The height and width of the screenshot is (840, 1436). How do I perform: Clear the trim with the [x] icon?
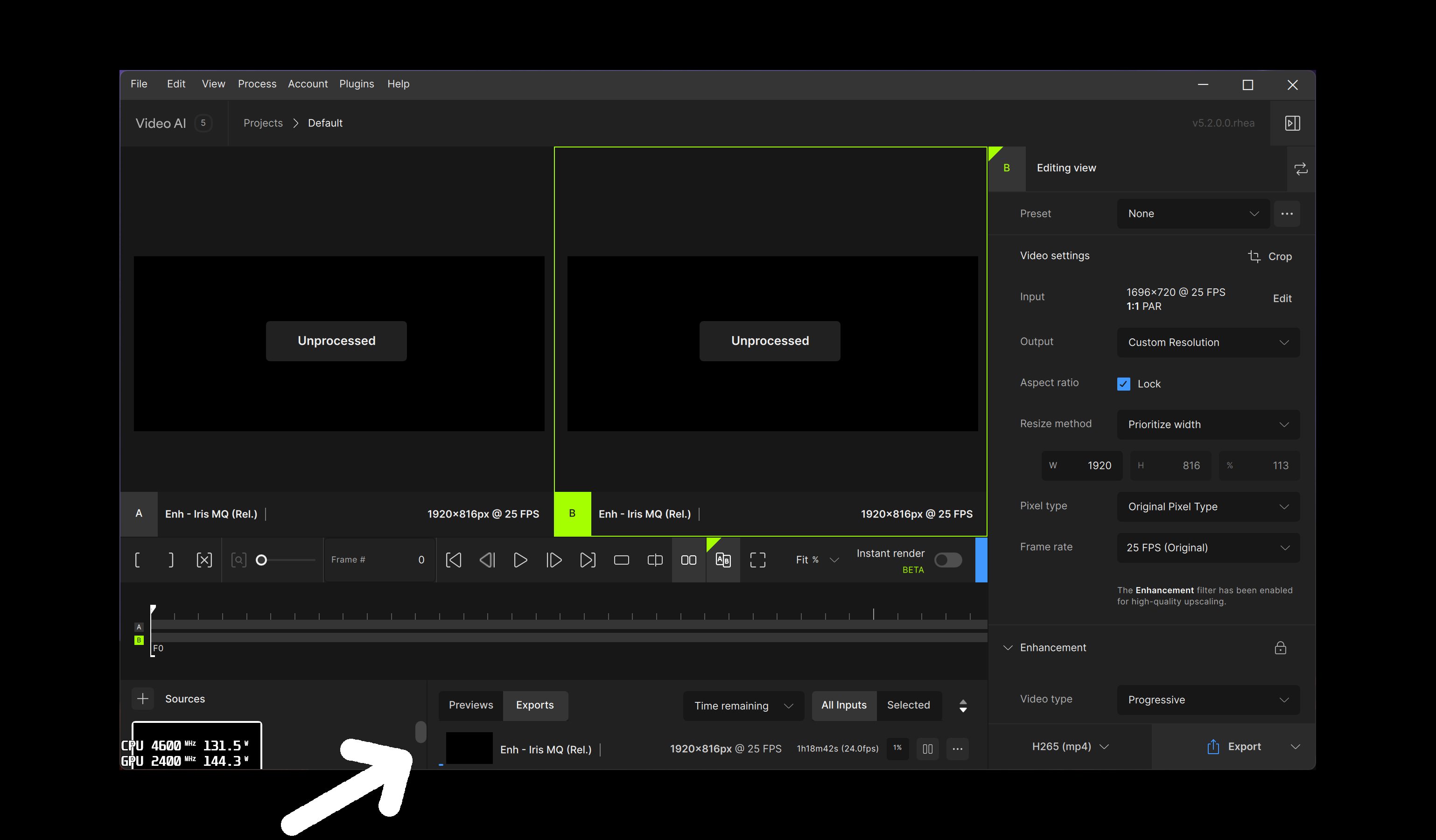(204, 560)
